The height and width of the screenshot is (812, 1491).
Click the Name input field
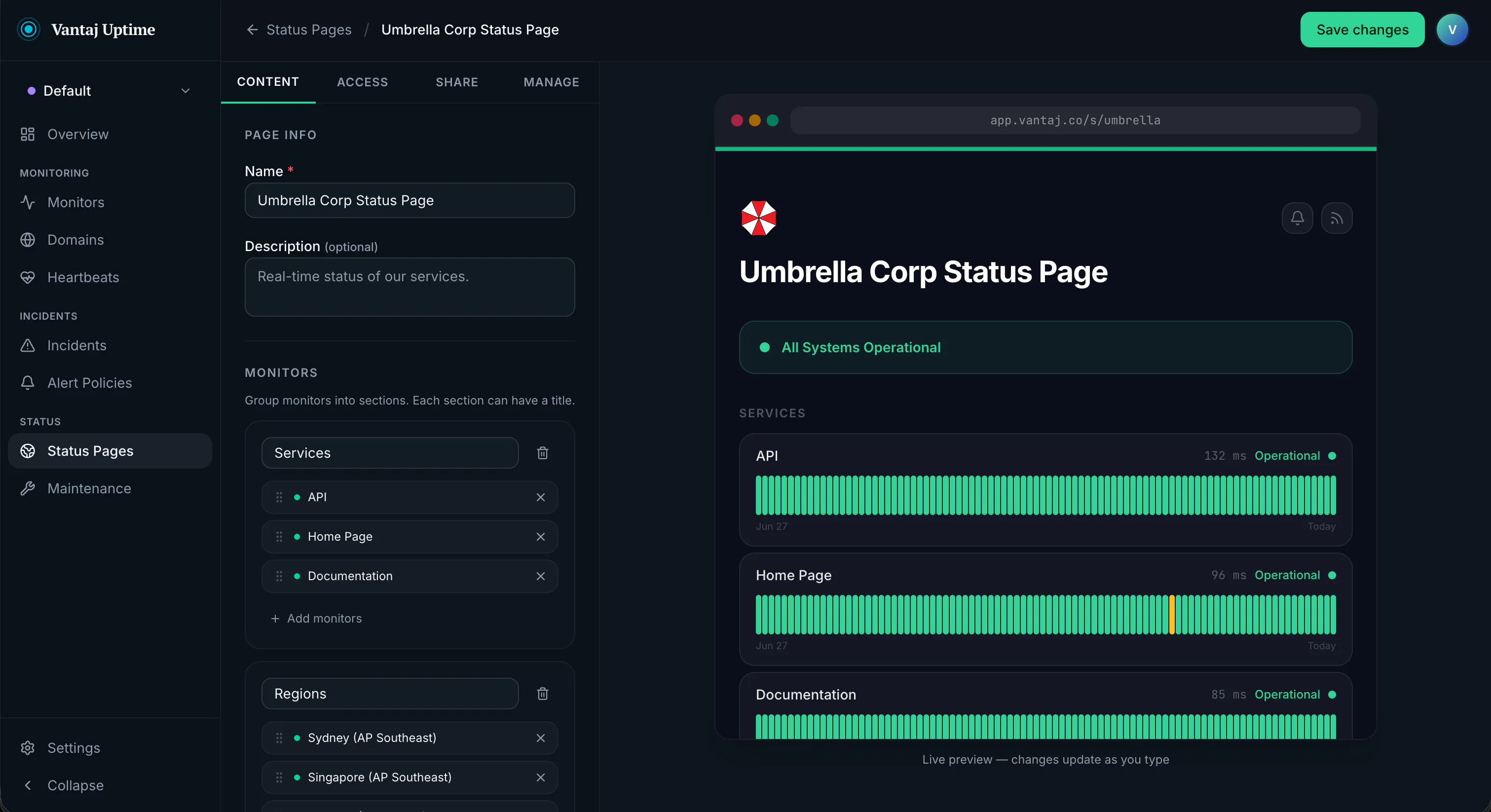click(x=410, y=200)
